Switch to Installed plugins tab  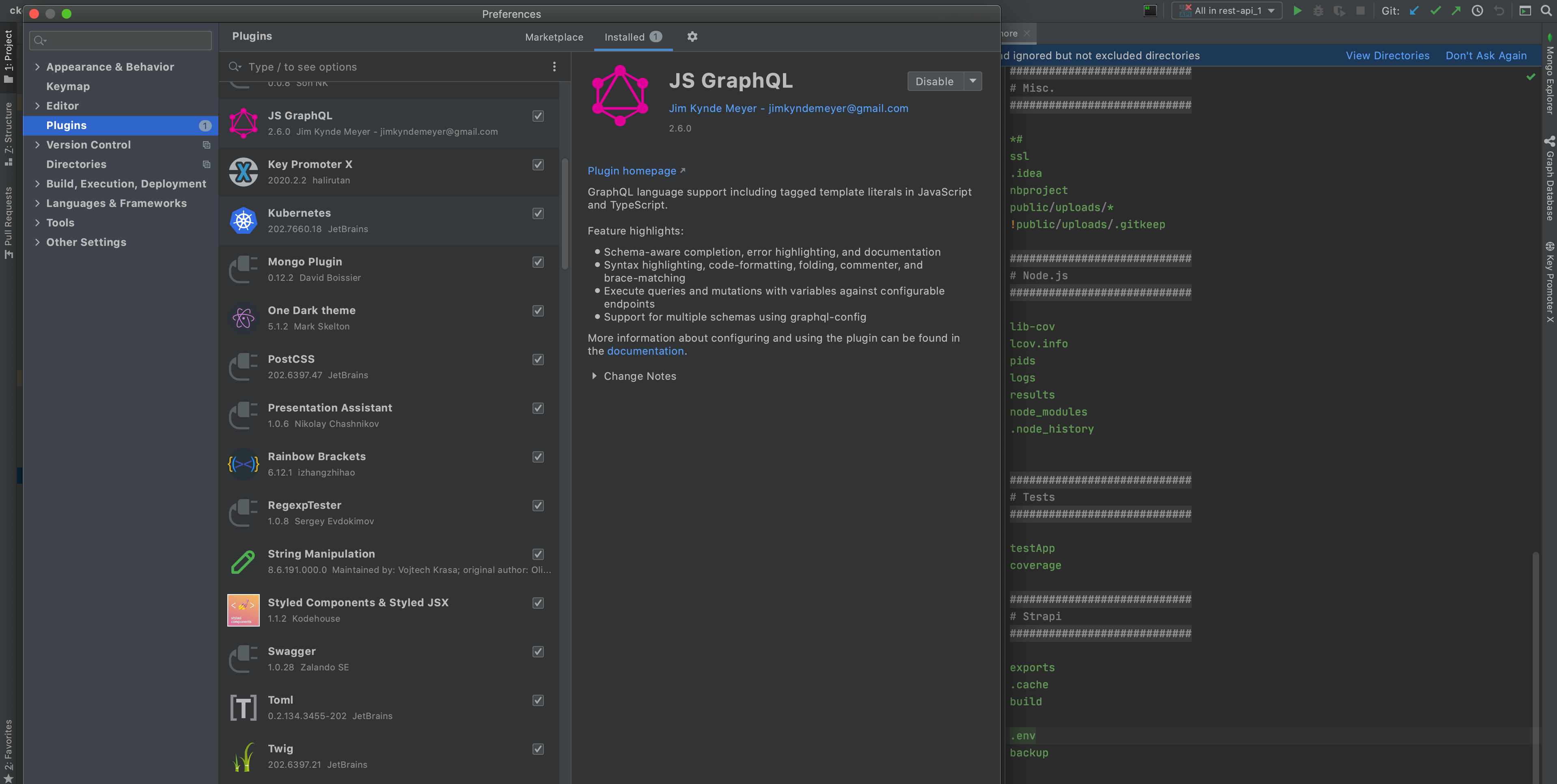coord(633,37)
